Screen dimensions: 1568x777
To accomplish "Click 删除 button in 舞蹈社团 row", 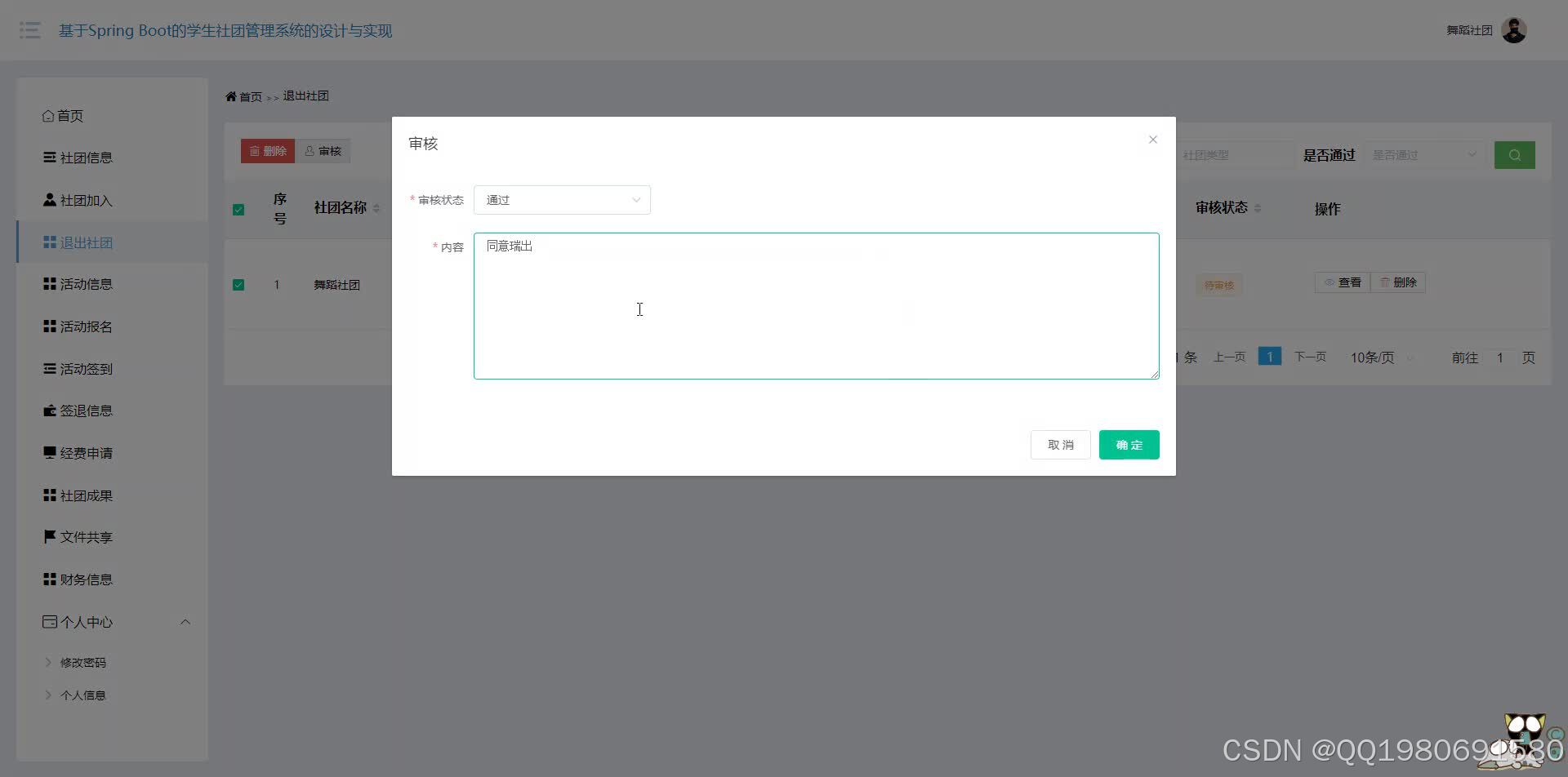I will click(1398, 282).
